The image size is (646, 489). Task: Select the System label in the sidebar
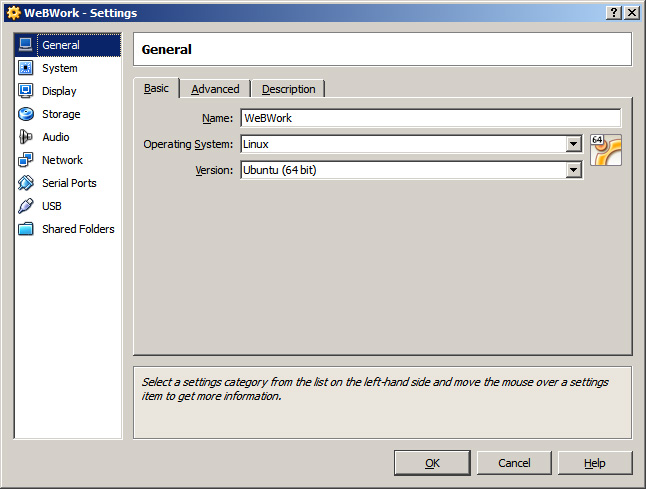coord(60,68)
